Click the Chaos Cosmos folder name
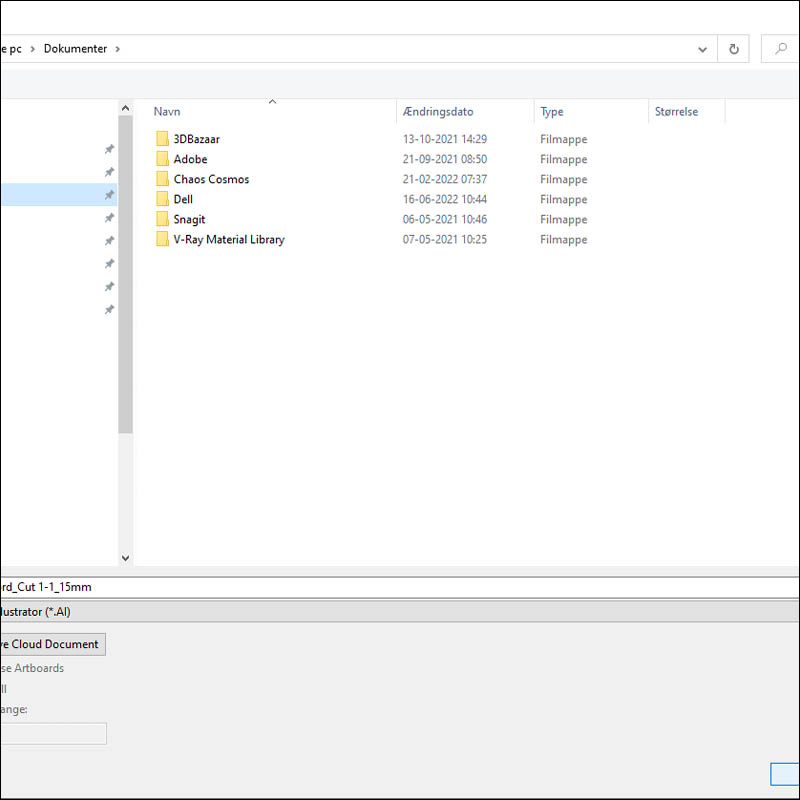 (x=211, y=179)
